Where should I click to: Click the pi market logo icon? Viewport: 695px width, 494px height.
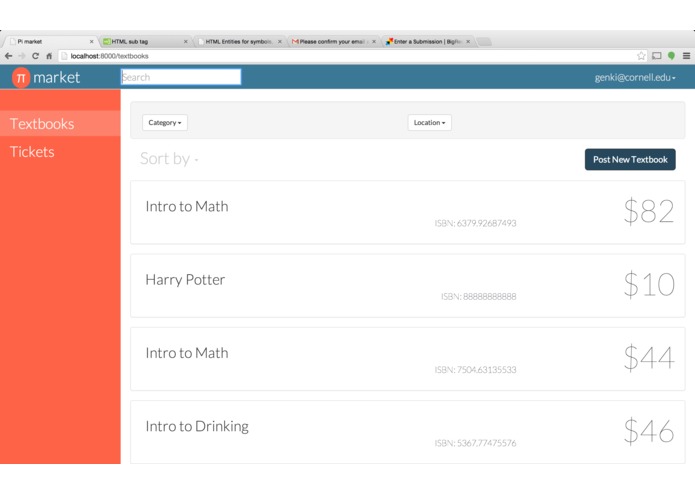[x=21, y=78]
